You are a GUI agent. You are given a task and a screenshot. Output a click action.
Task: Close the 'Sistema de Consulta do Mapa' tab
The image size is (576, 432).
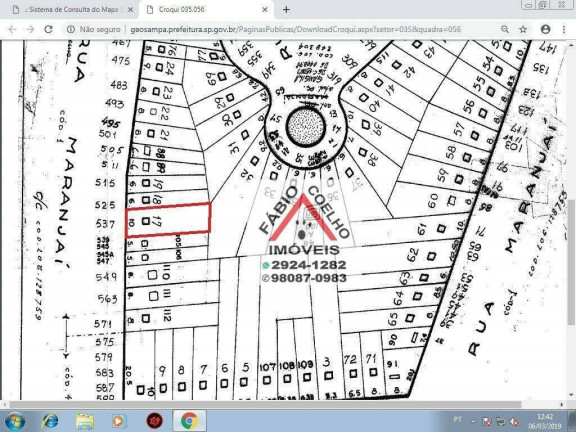(x=130, y=10)
